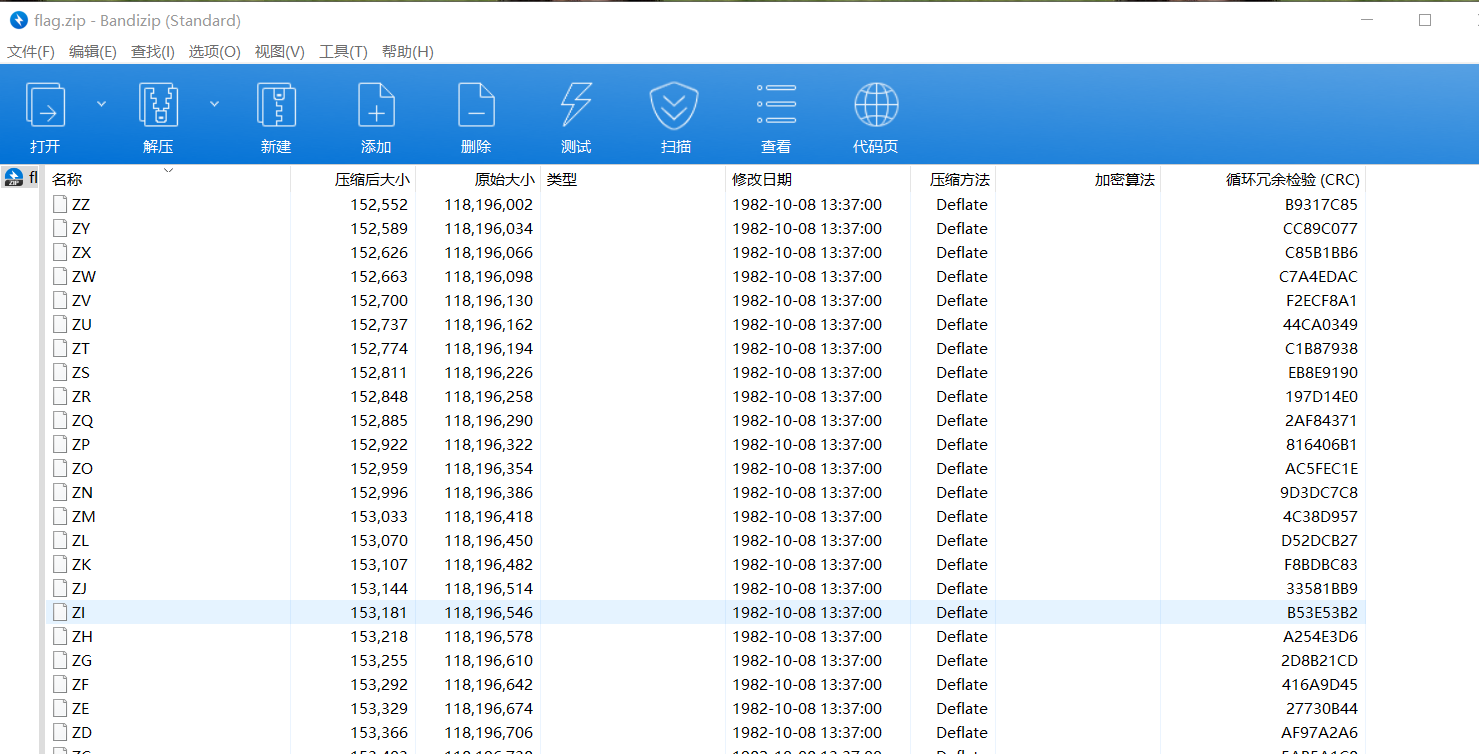Open the File (文件) menu

coord(31,52)
